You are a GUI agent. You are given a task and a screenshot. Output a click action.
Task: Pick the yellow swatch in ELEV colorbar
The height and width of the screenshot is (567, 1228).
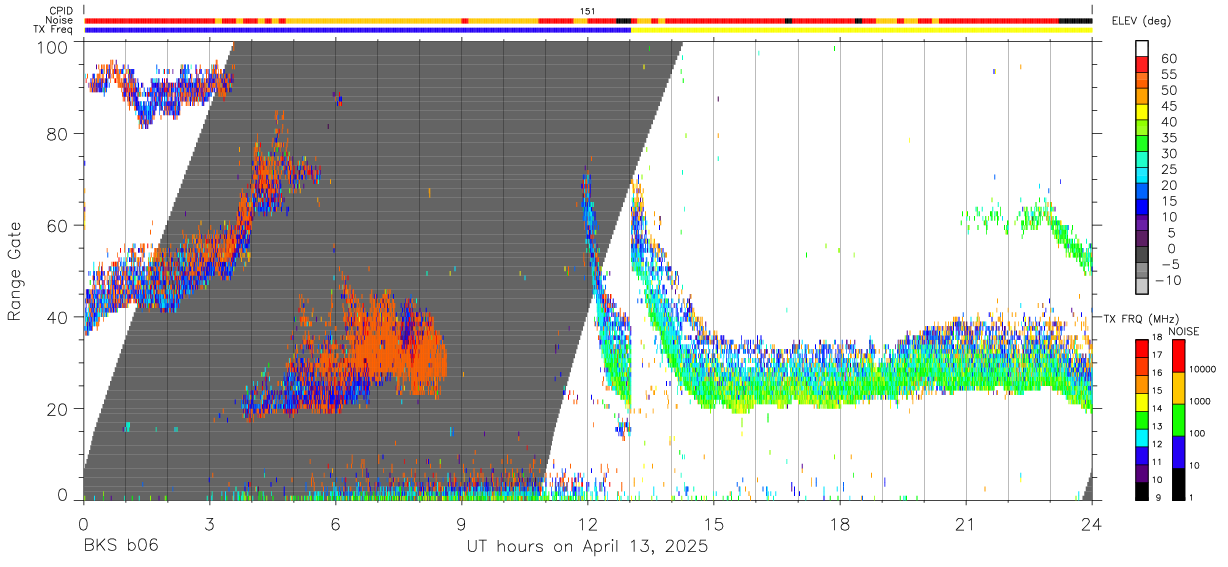click(x=1142, y=112)
